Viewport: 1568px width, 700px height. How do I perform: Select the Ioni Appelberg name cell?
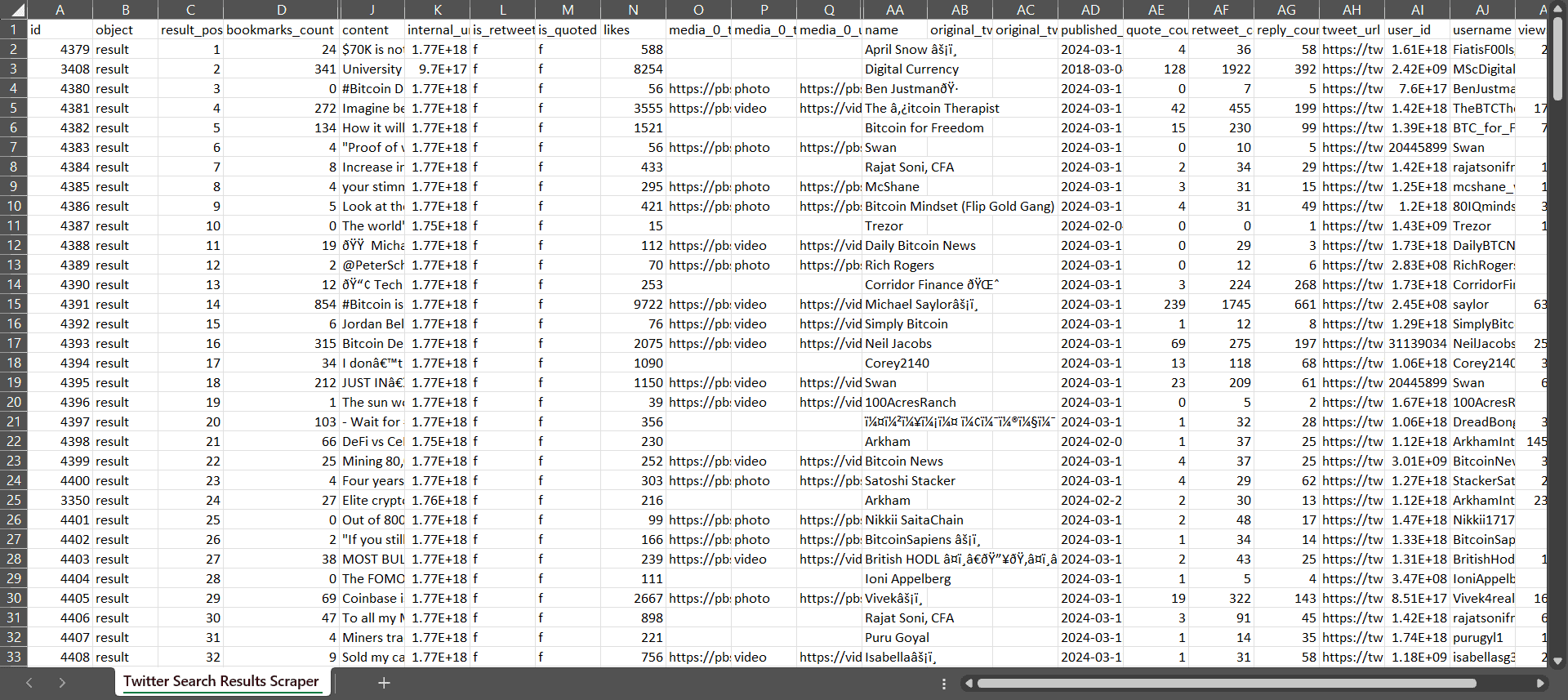point(895,578)
